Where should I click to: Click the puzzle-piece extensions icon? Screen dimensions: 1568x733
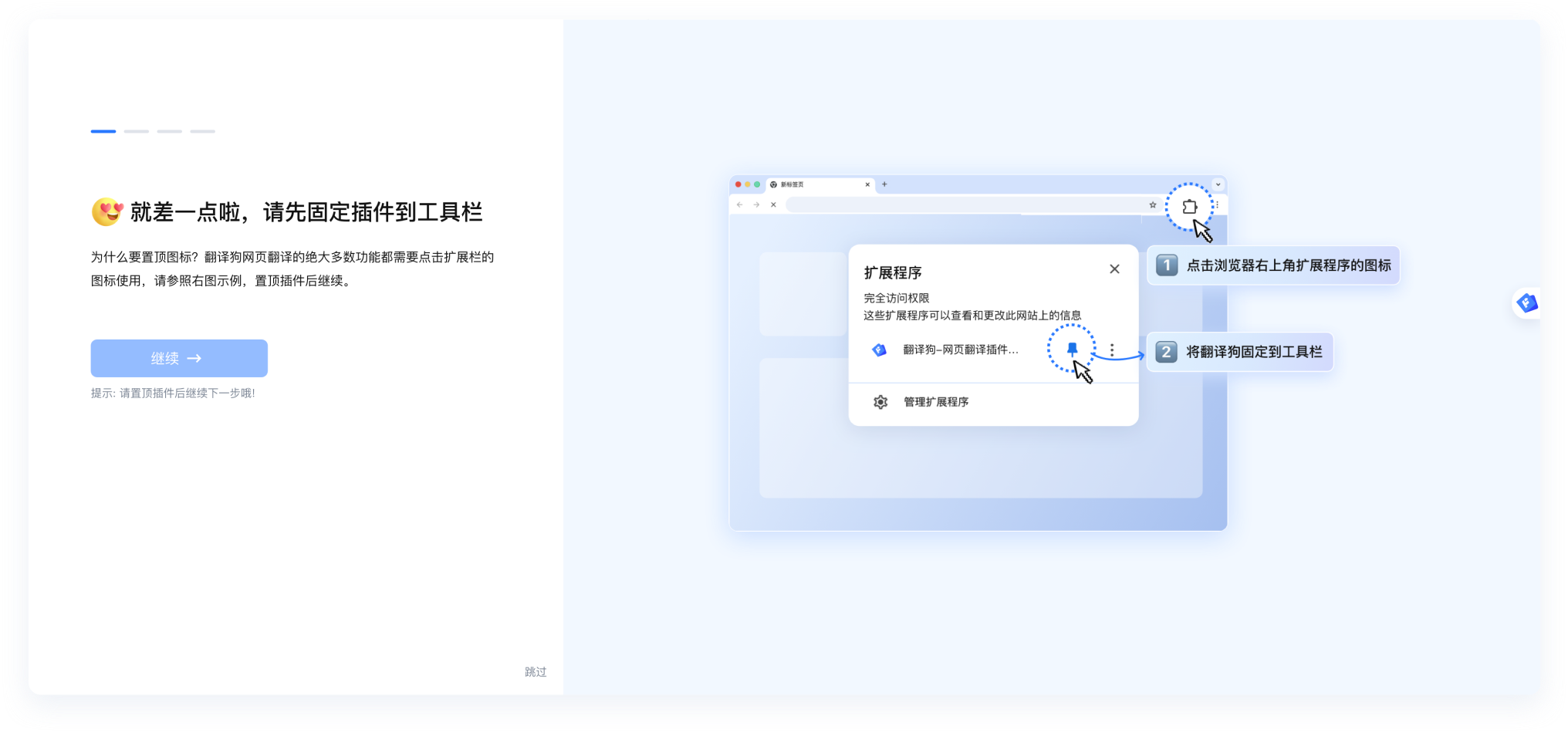click(1189, 207)
